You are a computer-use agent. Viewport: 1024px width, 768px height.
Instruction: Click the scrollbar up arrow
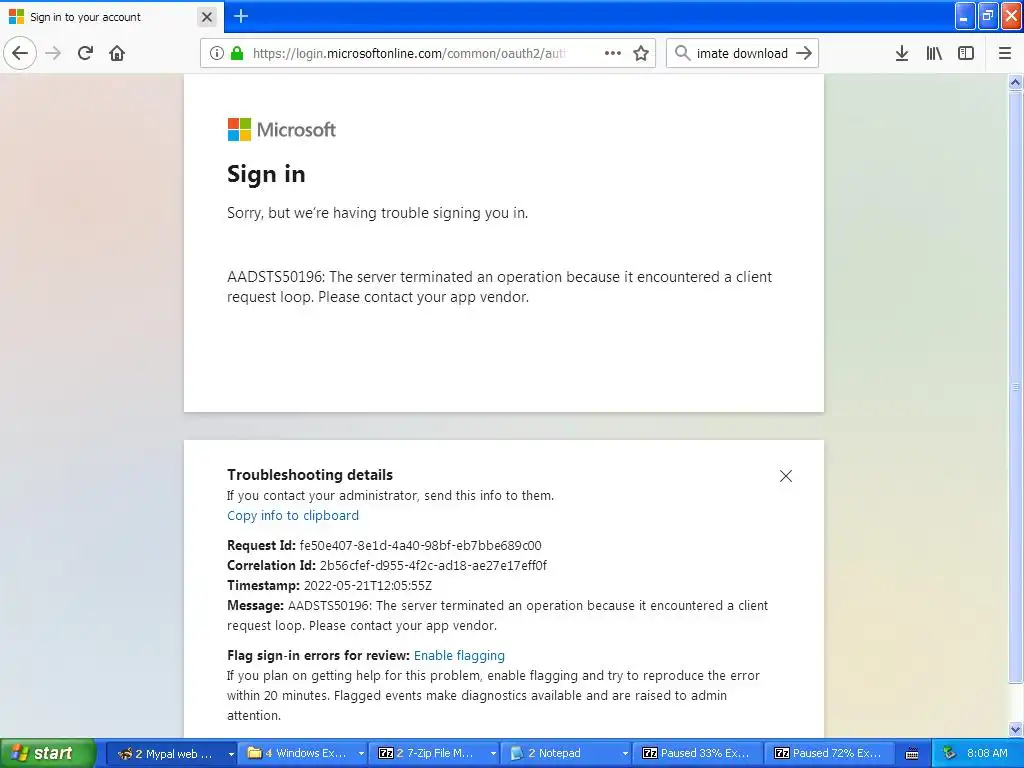point(1015,82)
